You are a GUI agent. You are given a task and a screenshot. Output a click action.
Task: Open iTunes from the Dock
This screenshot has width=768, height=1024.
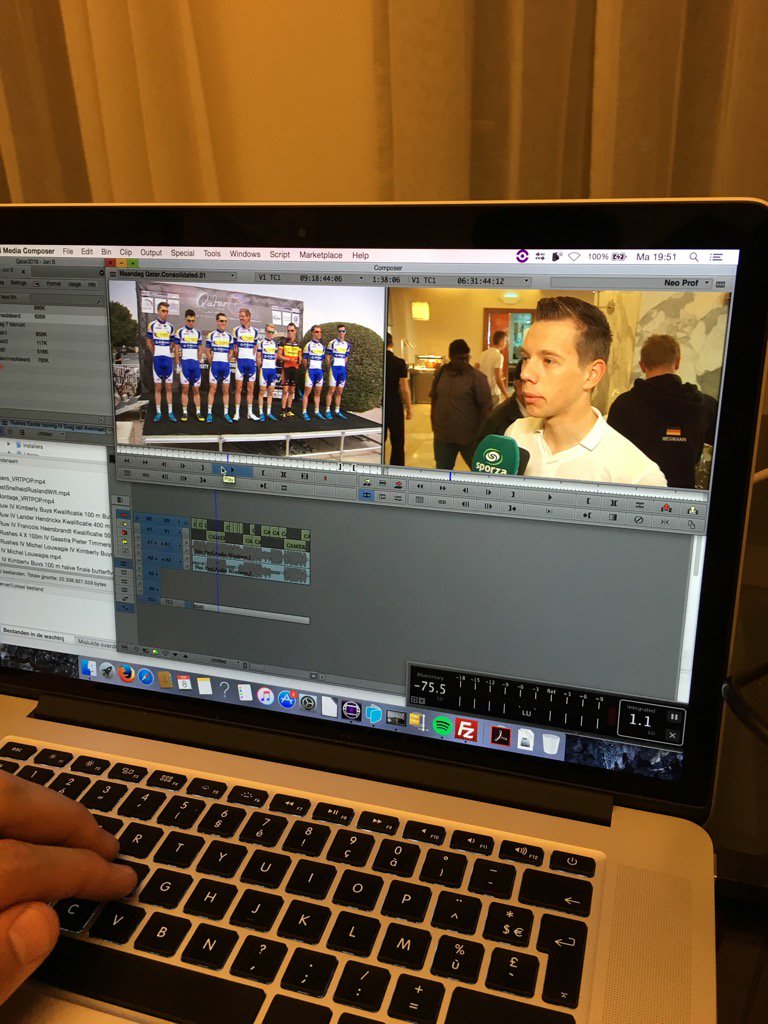tap(264, 696)
